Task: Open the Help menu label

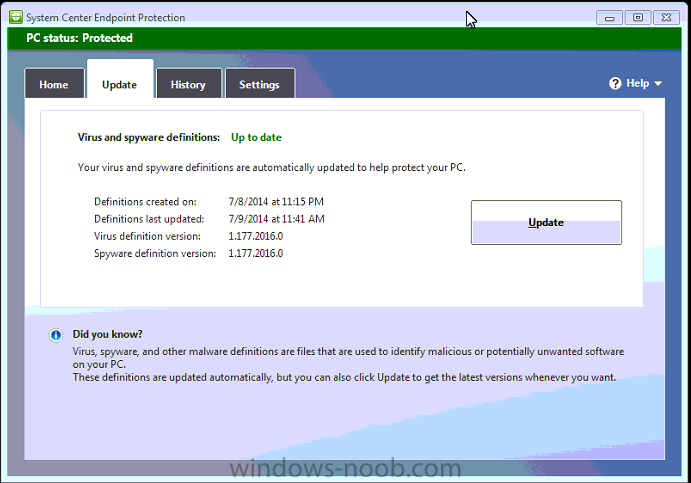Action: (x=638, y=83)
